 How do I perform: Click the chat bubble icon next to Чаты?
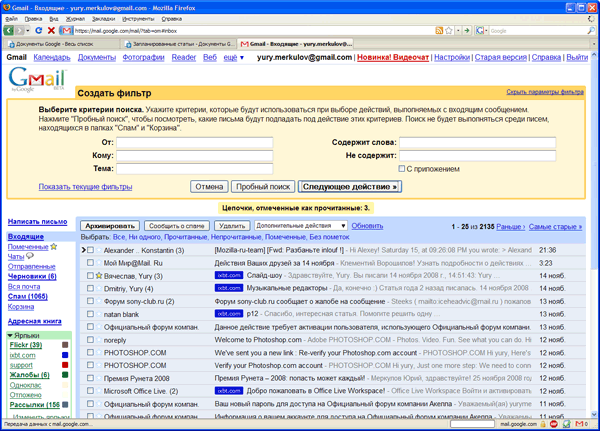click(x=30, y=256)
